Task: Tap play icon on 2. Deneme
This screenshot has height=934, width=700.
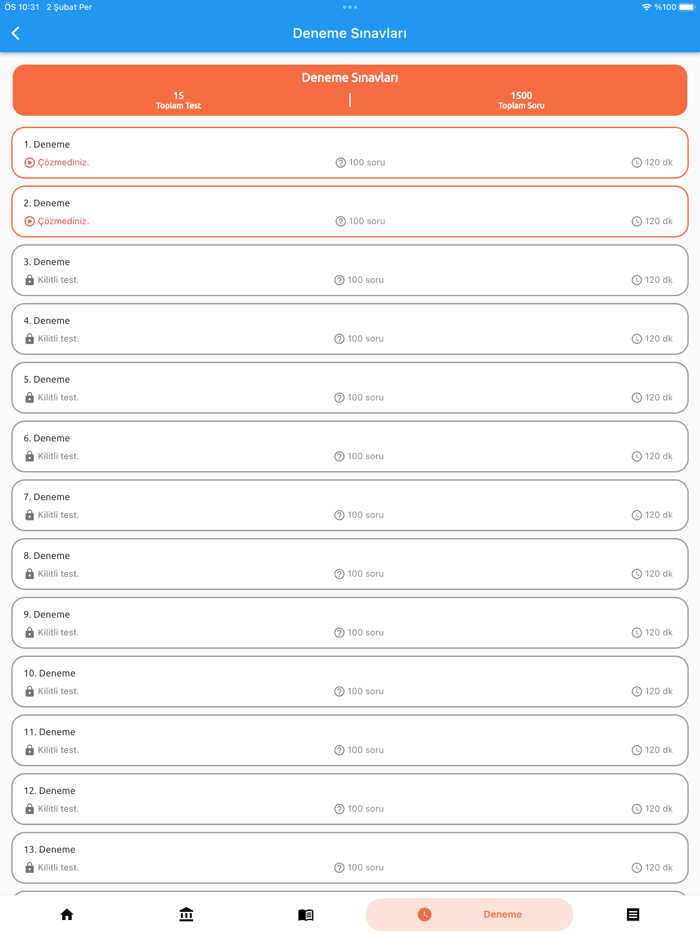Action: (30, 221)
